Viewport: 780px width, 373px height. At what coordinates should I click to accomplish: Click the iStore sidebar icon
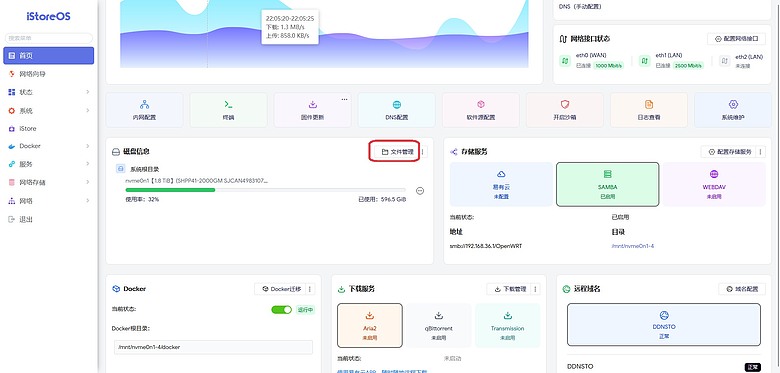tap(12, 128)
